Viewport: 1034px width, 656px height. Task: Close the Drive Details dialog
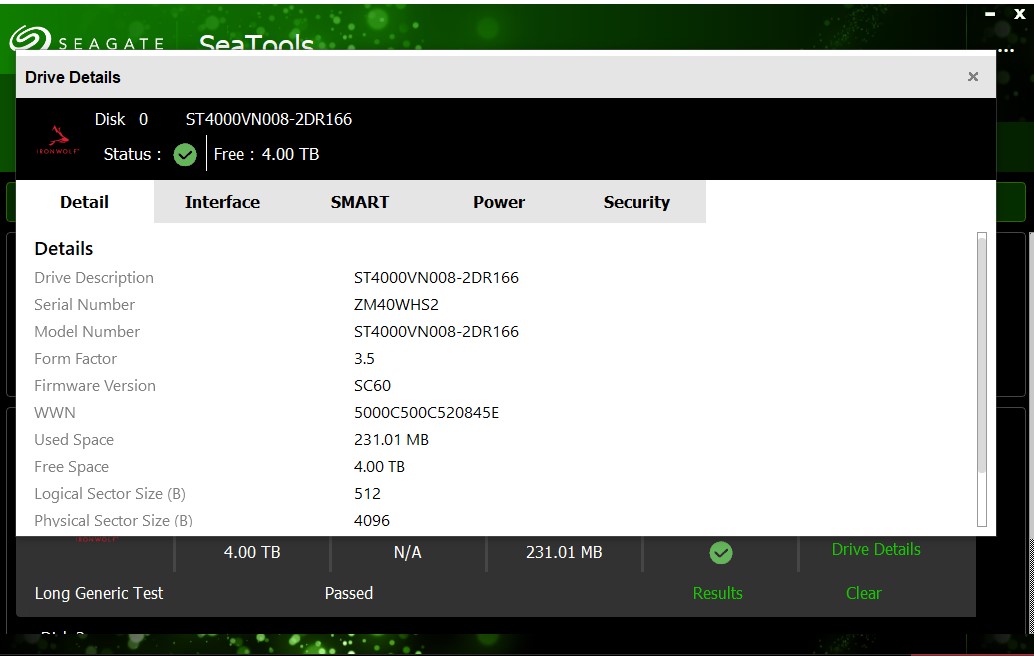point(972,76)
